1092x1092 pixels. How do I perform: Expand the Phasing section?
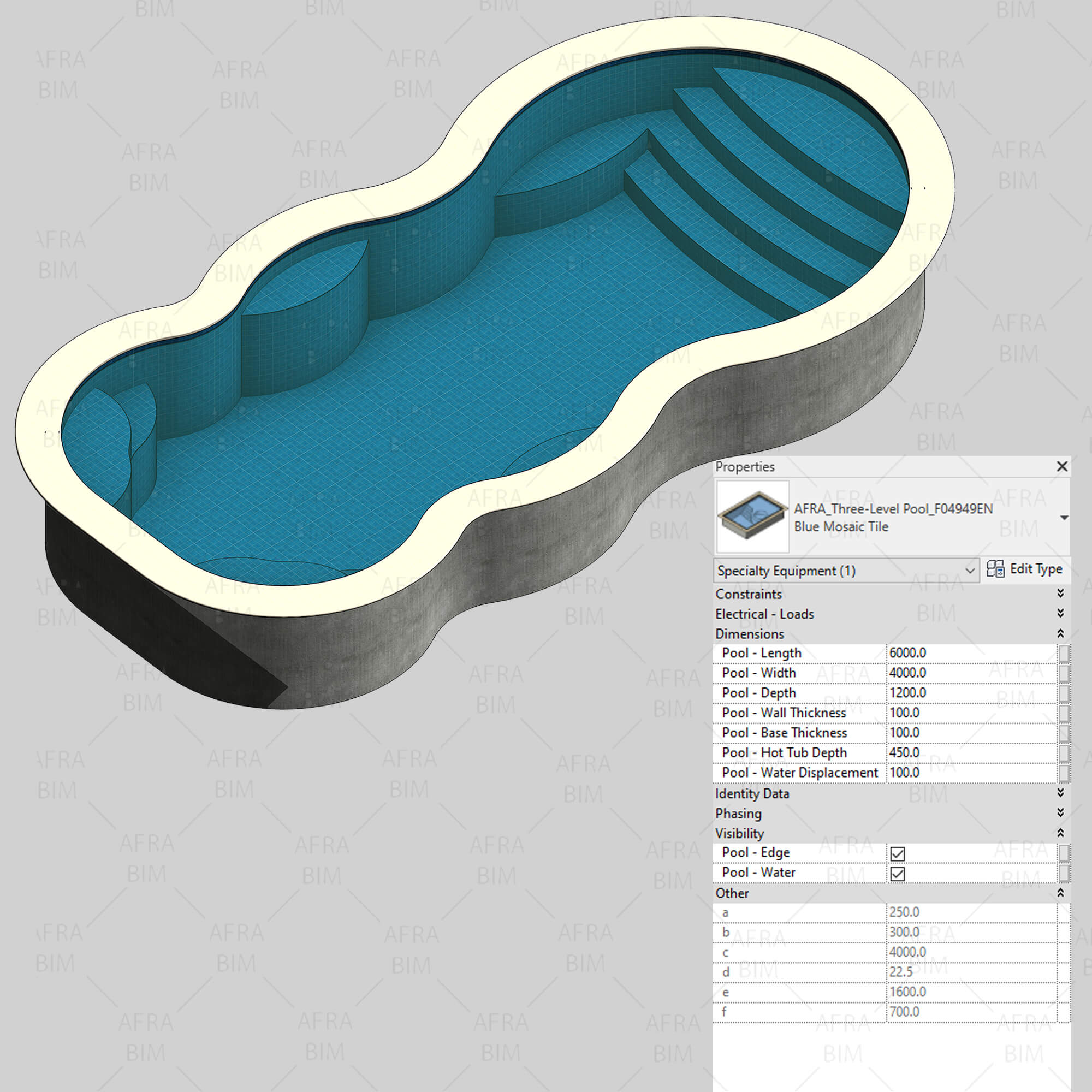click(1060, 812)
